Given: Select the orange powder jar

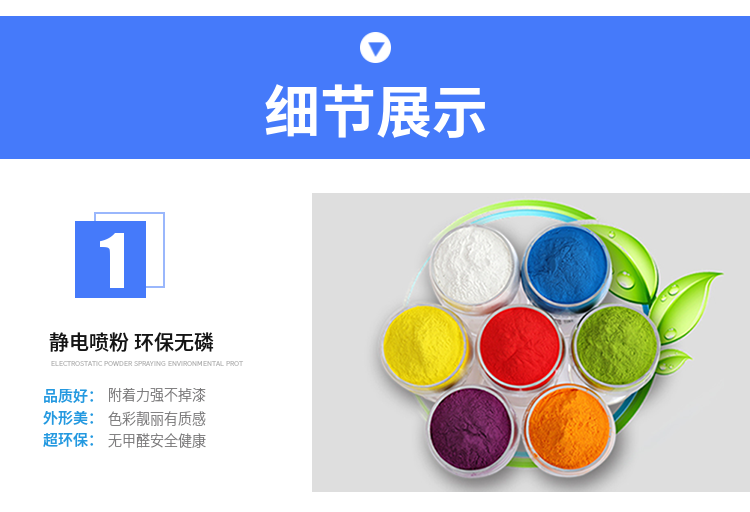Looking at the screenshot, I should pyautogui.click(x=568, y=429).
